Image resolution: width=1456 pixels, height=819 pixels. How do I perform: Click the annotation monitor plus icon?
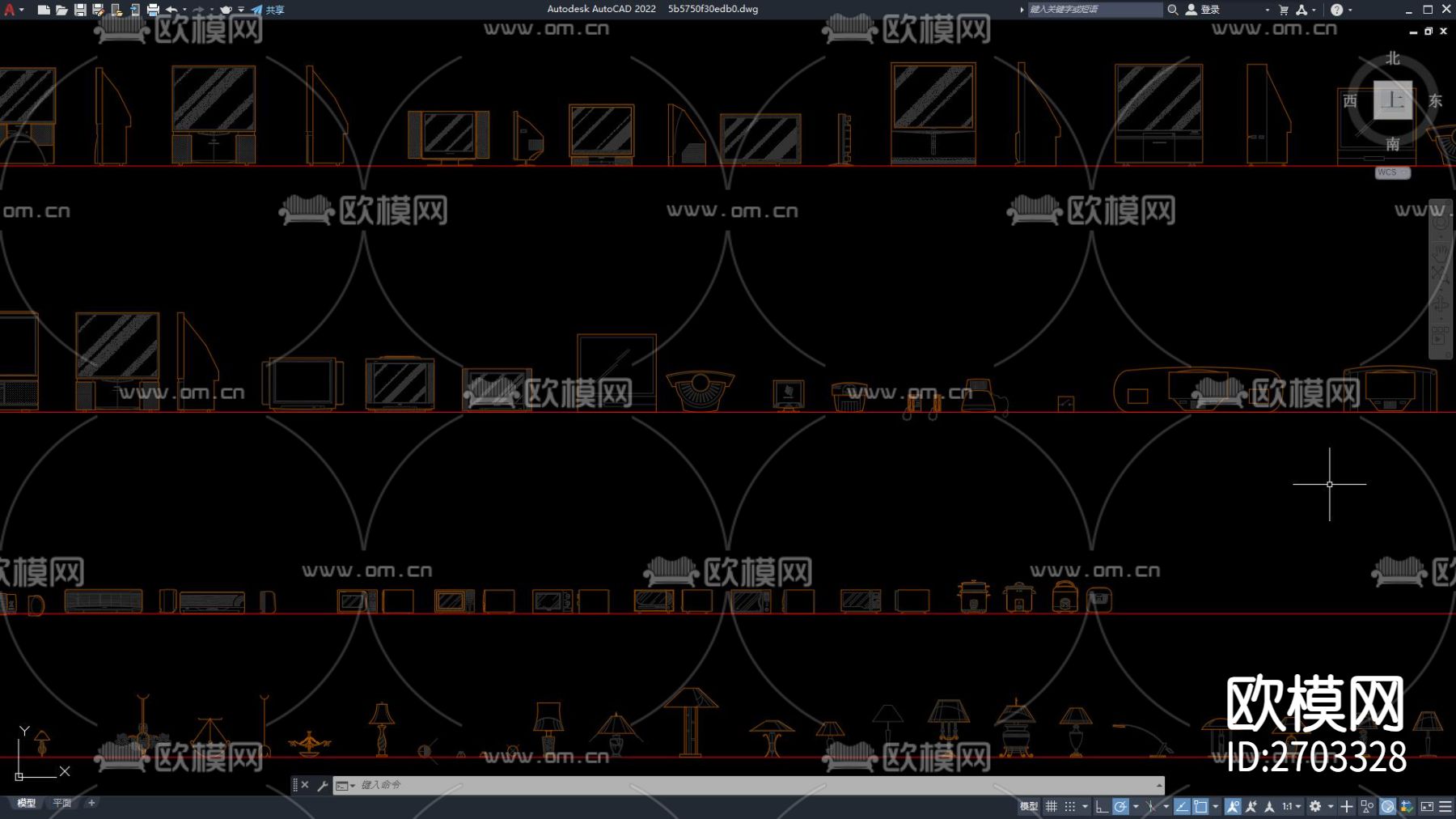[1347, 806]
